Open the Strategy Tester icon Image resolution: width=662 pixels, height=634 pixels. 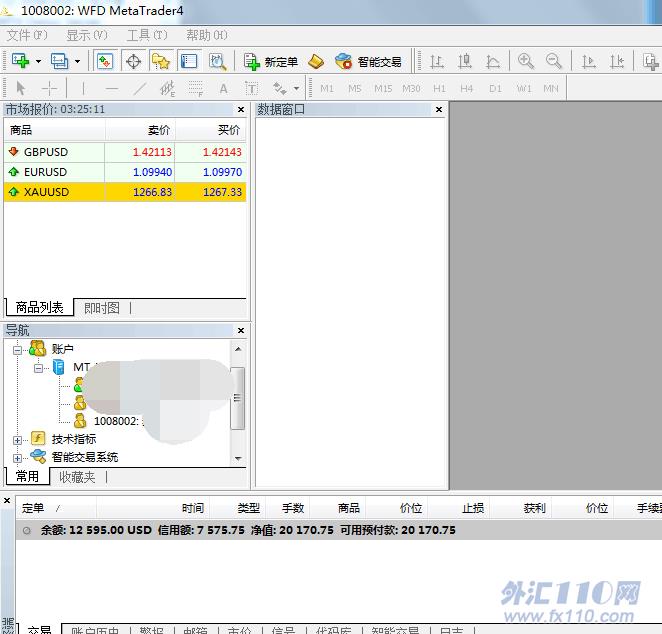pos(217,62)
